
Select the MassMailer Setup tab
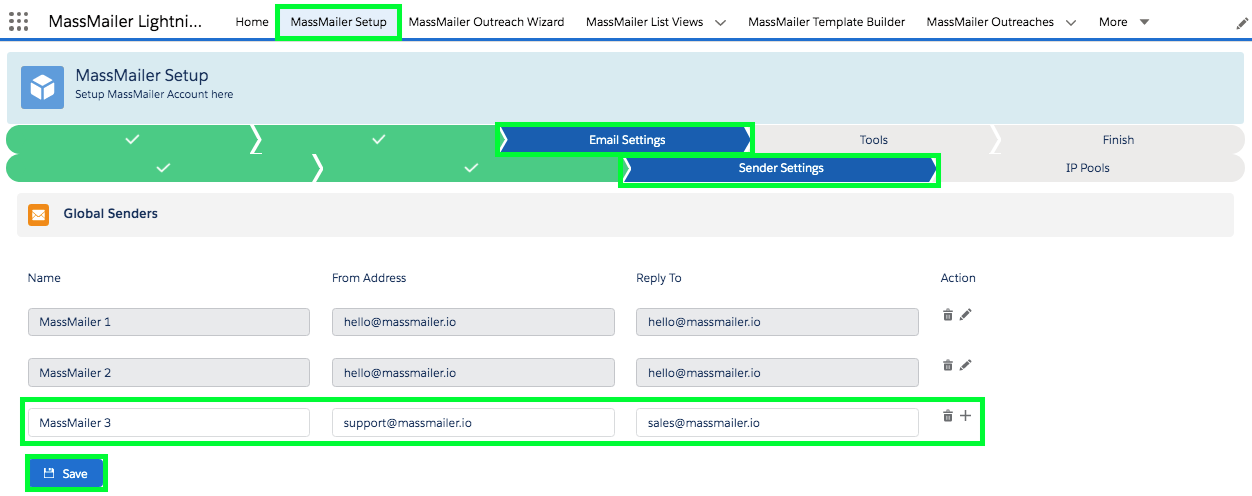(338, 22)
